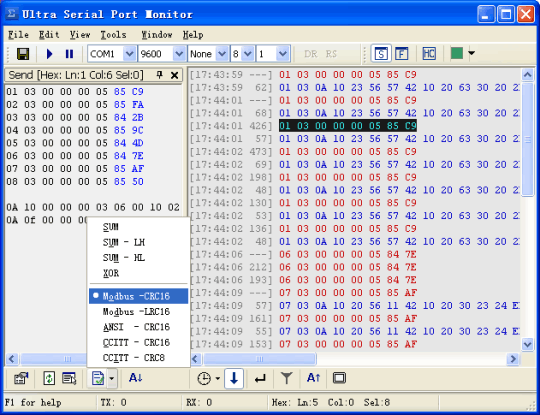
Task: Click log row 17:44:09 161
Action: click(x=303, y=319)
